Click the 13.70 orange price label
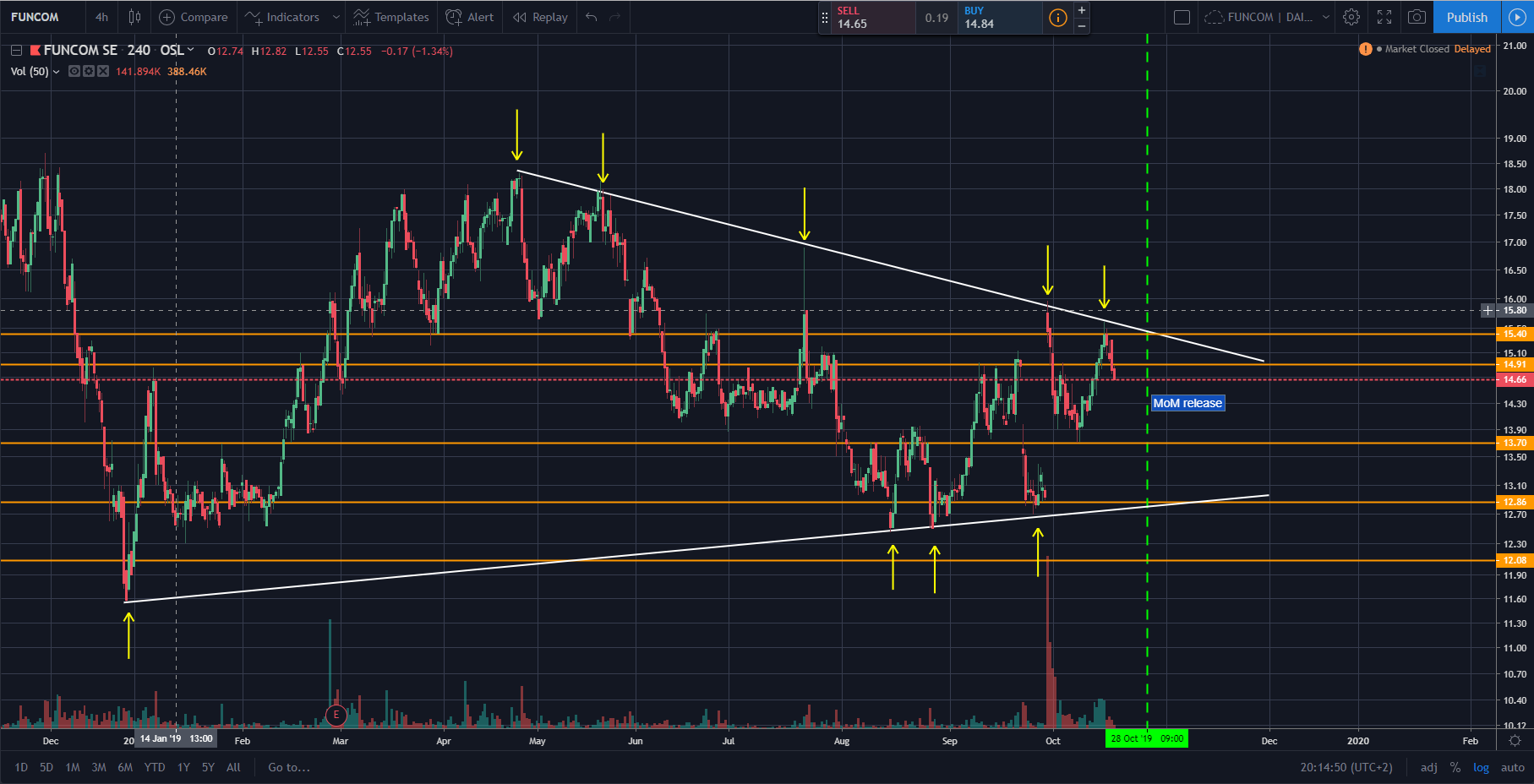The height and width of the screenshot is (784, 1534). pos(1515,443)
